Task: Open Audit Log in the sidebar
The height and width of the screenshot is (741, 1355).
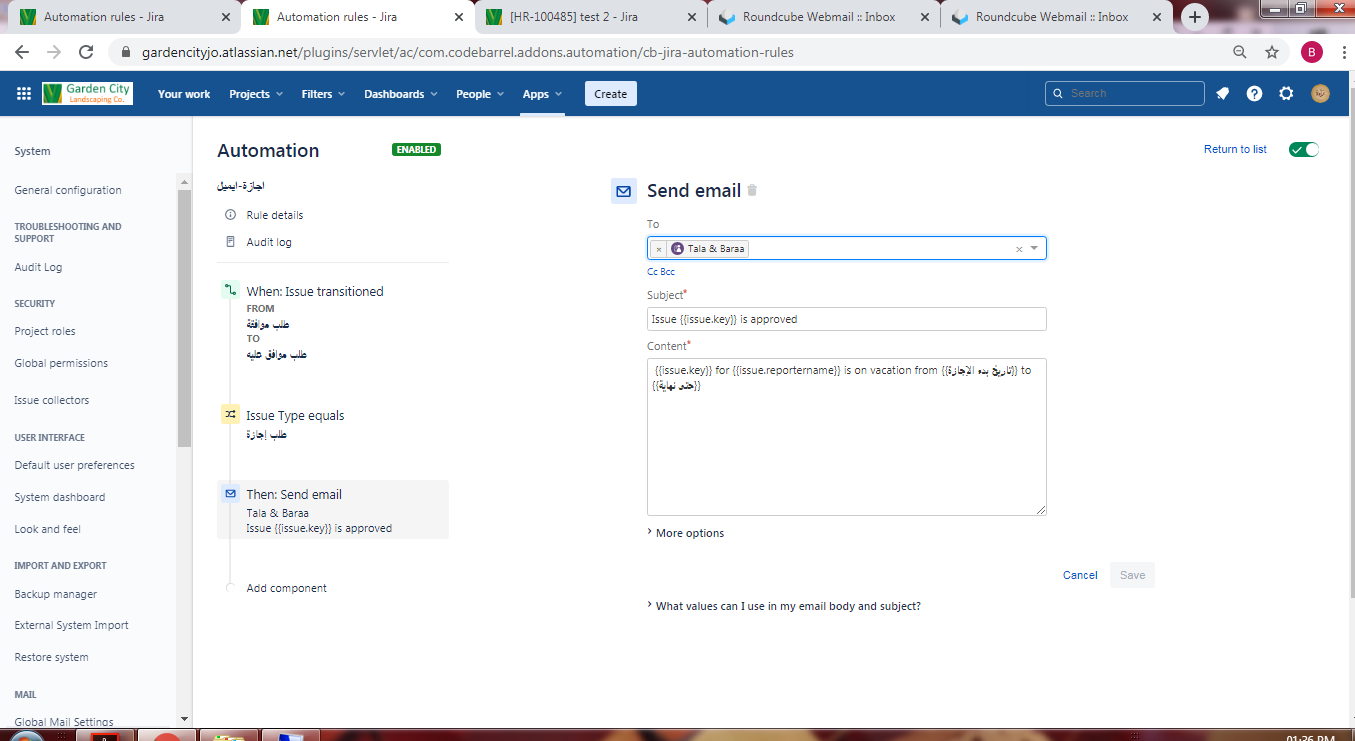Action: click(x=38, y=267)
